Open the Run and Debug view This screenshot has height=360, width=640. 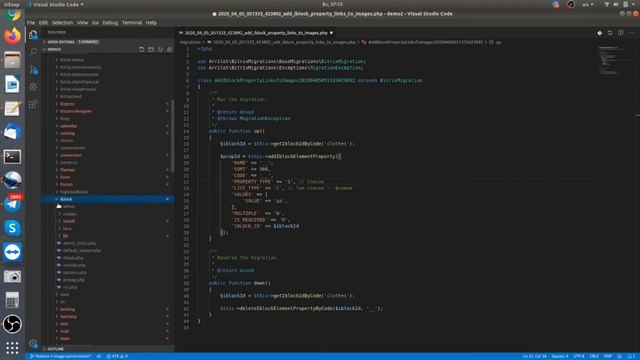click(x=33, y=87)
